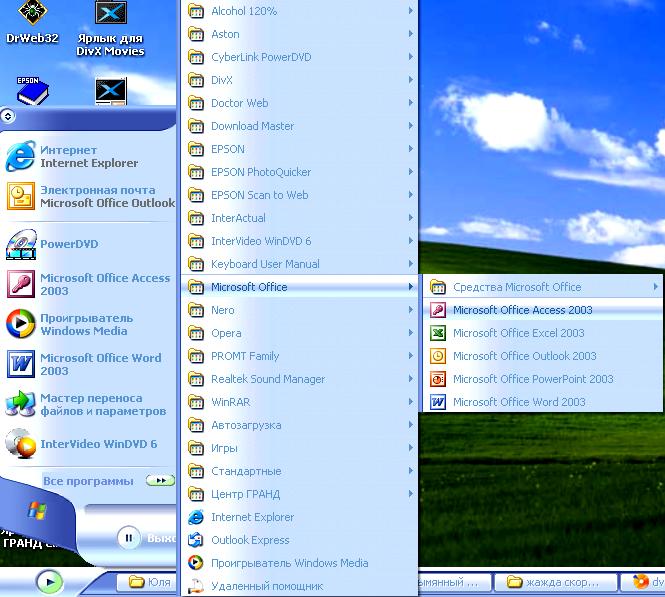Open the PROMT Family menu entry

click(x=299, y=356)
